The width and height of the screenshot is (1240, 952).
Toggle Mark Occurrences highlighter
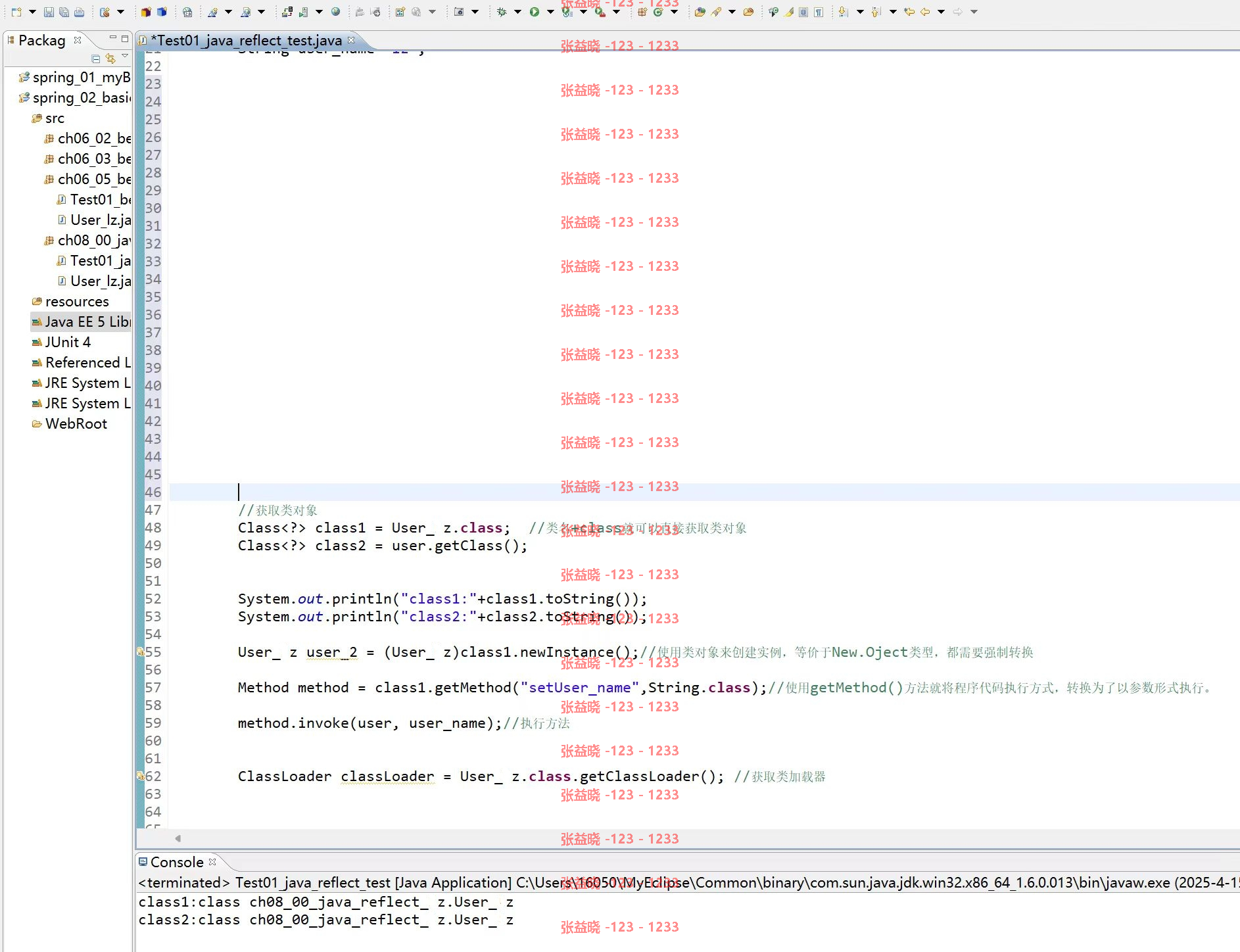tap(788, 12)
